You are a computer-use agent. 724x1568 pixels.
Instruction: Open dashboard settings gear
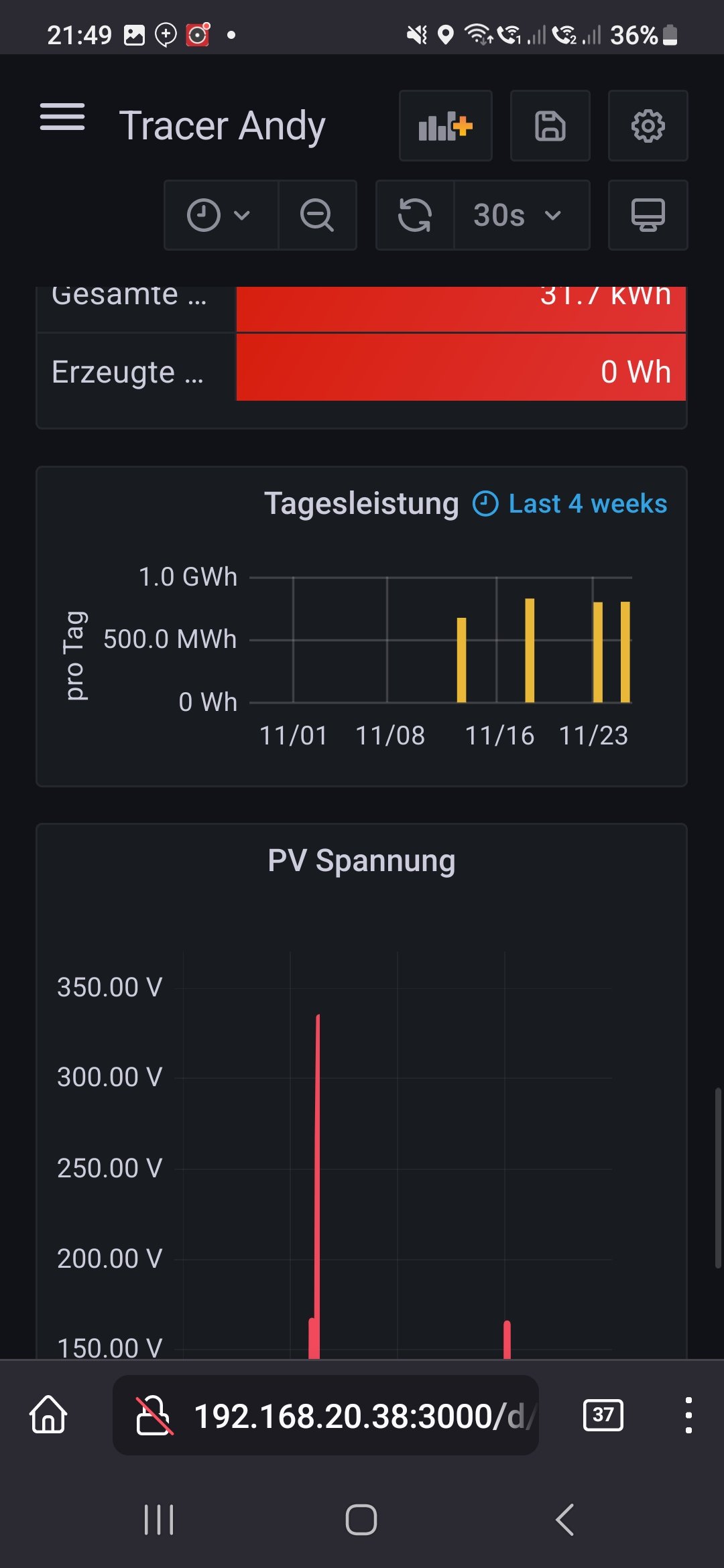coord(648,126)
